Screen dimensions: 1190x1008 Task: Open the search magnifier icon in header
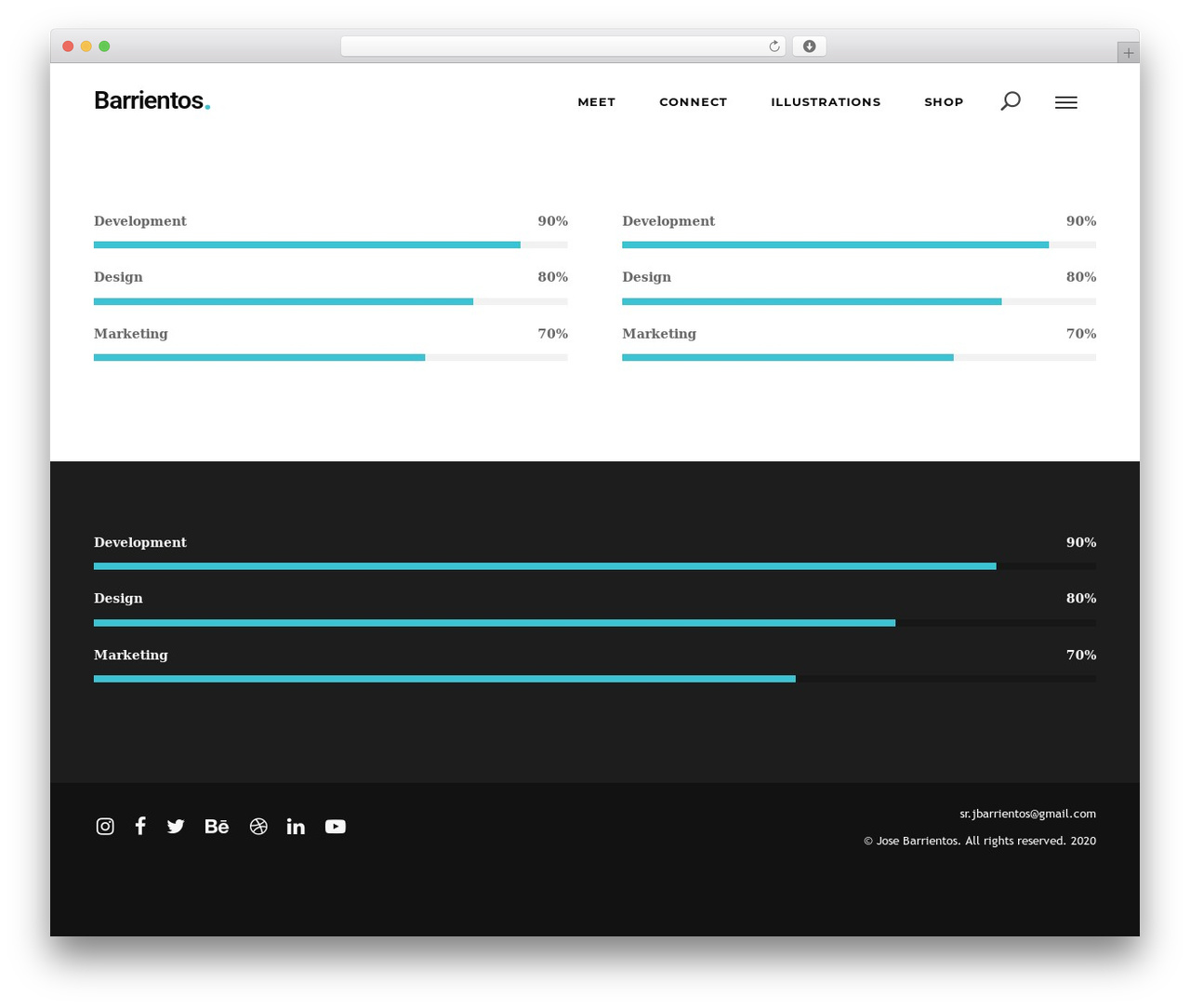point(1011,101)
